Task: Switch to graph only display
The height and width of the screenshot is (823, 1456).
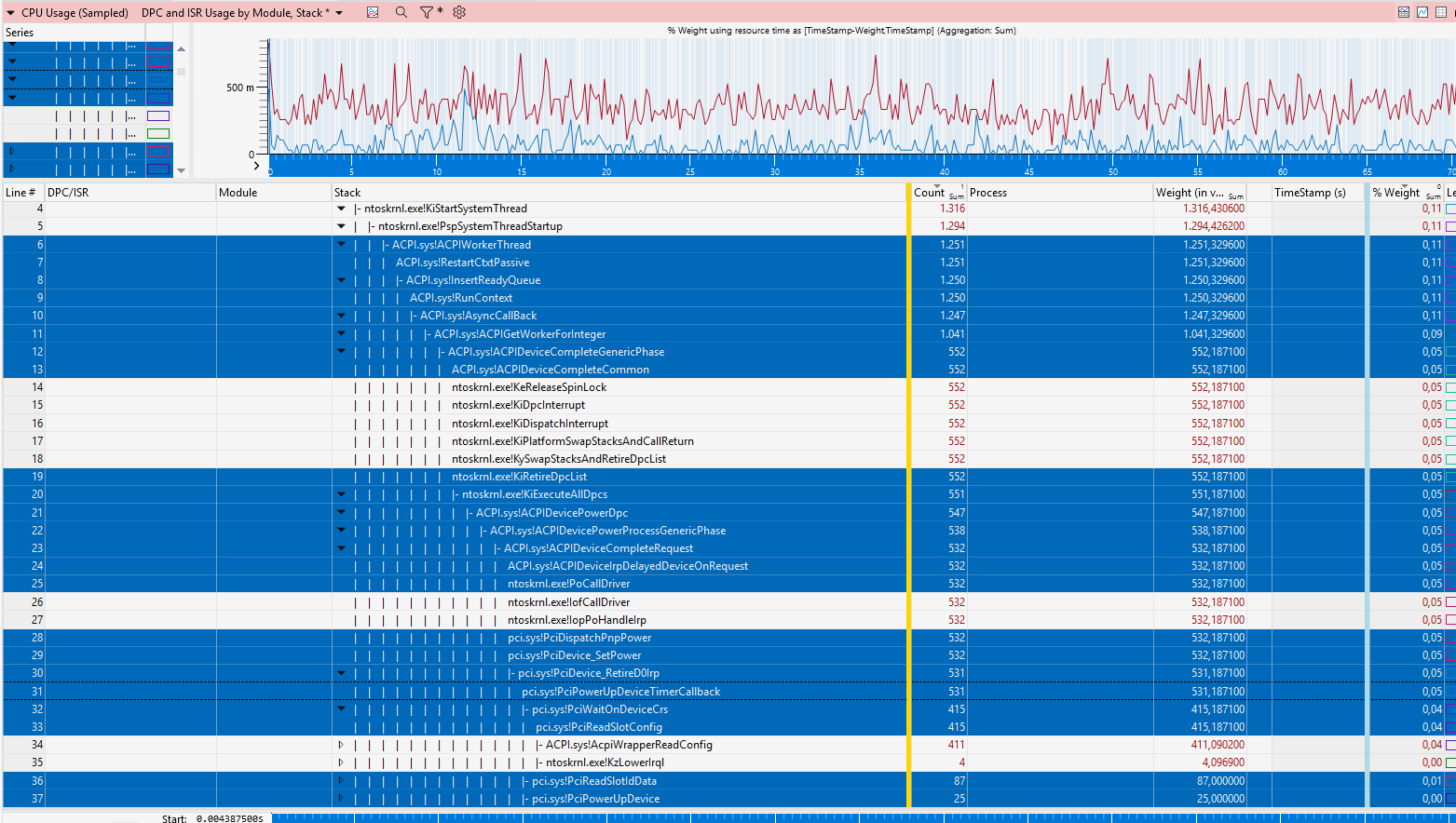Action: coord(1422,12)
